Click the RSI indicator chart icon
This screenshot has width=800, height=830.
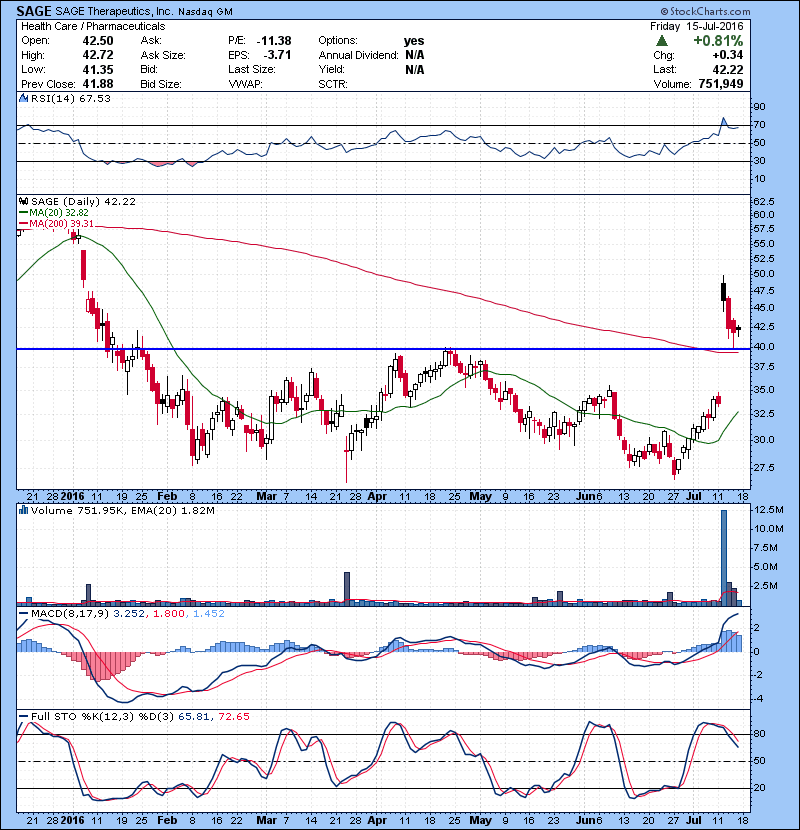[x=23, y=98]
